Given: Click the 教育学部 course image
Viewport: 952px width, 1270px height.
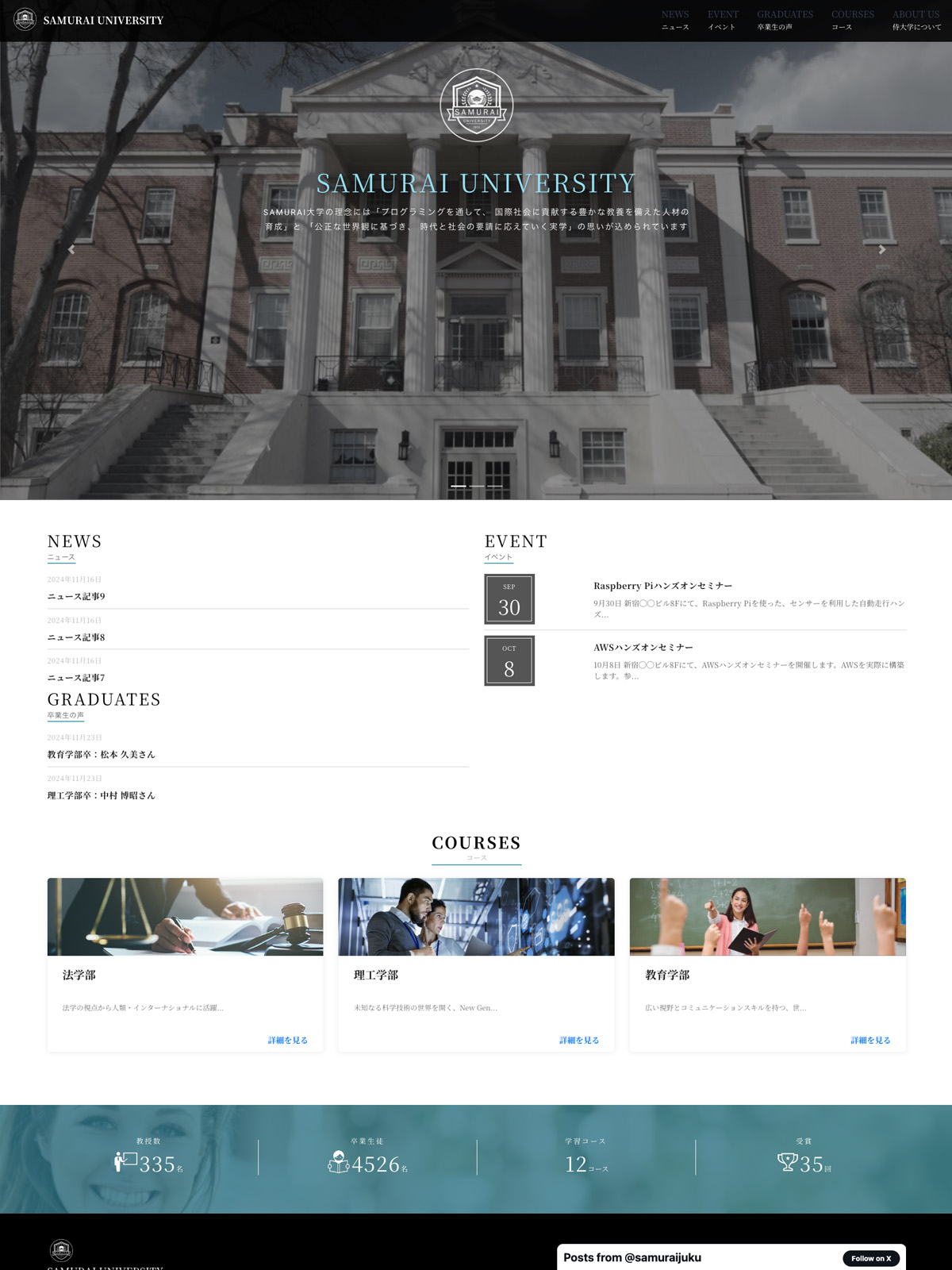Looking at the screenshot, I should (x=767, y=917).
